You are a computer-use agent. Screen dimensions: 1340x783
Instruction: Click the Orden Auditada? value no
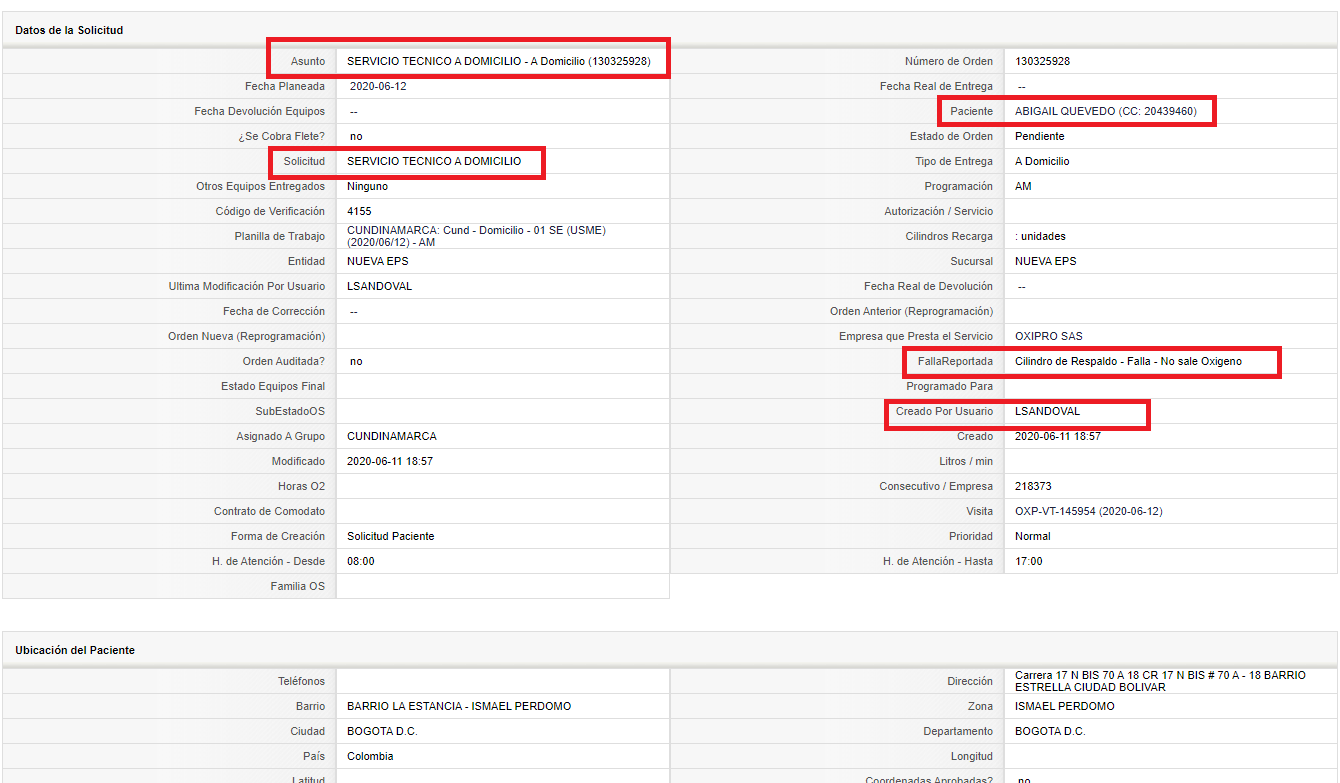click(356, 361)
